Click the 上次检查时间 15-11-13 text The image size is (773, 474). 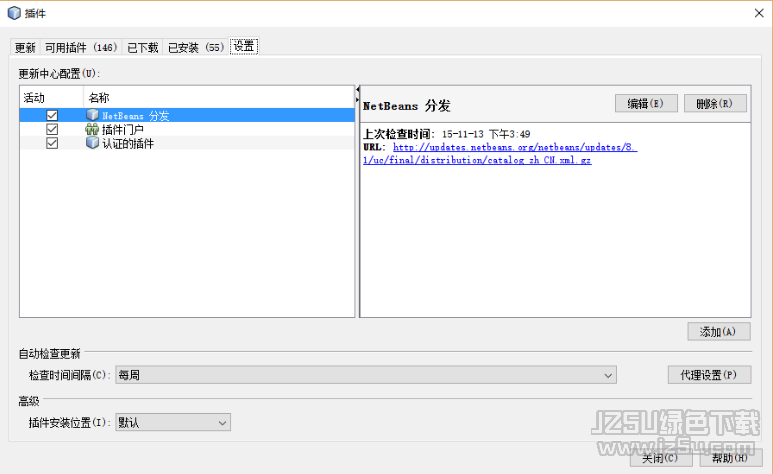click(447, 134)
